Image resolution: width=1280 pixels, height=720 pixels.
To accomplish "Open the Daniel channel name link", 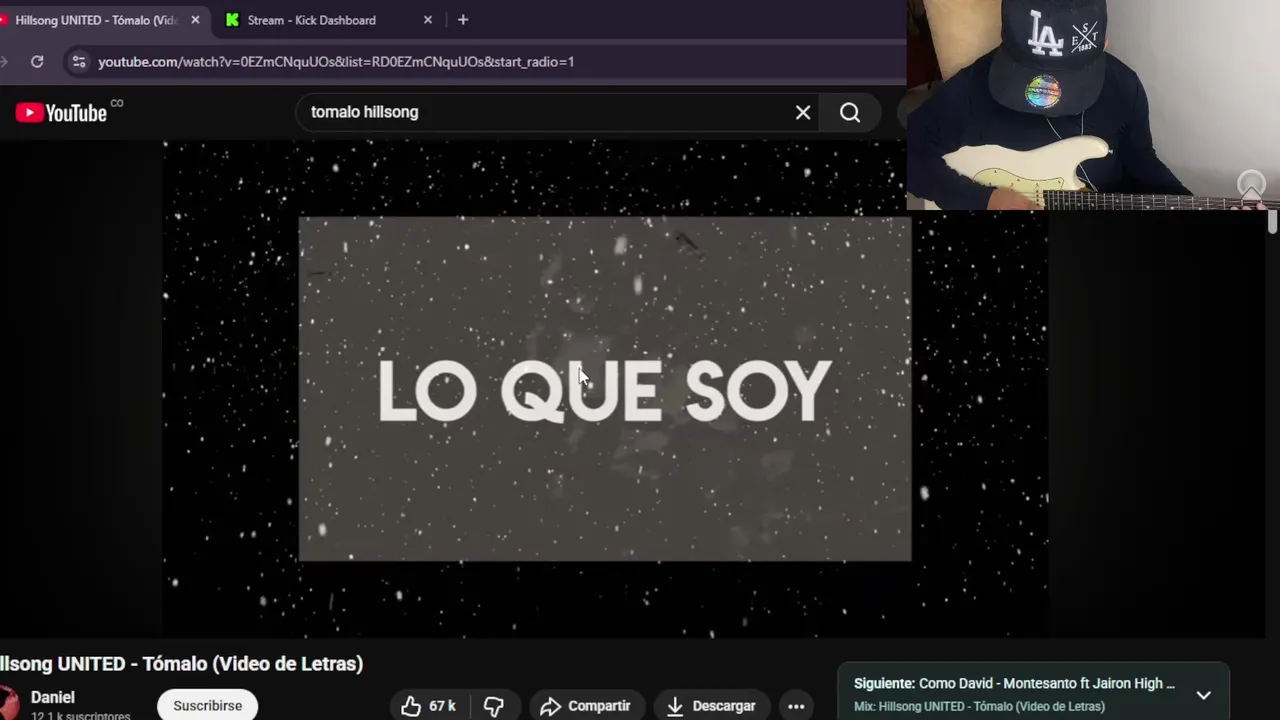I will tap(53, 697).
